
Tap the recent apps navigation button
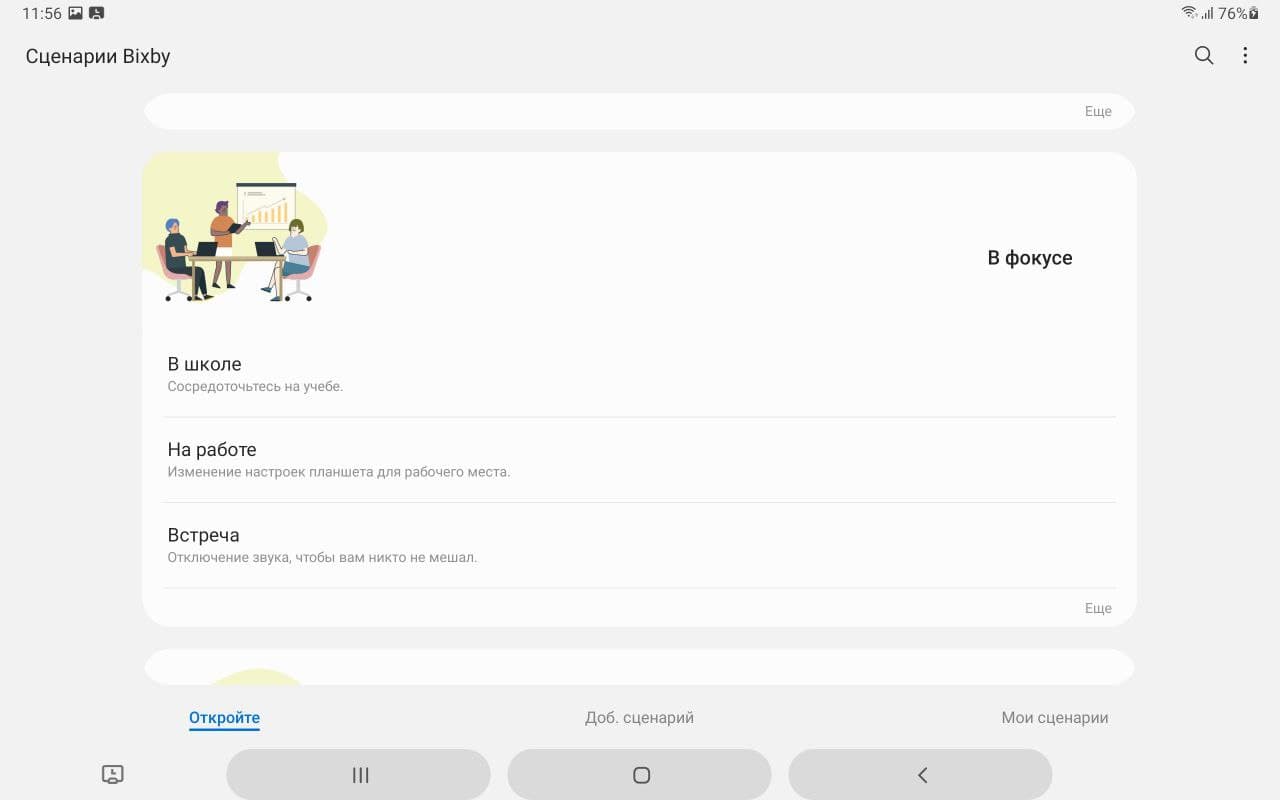pyautogui.click(x=358, y=775)
